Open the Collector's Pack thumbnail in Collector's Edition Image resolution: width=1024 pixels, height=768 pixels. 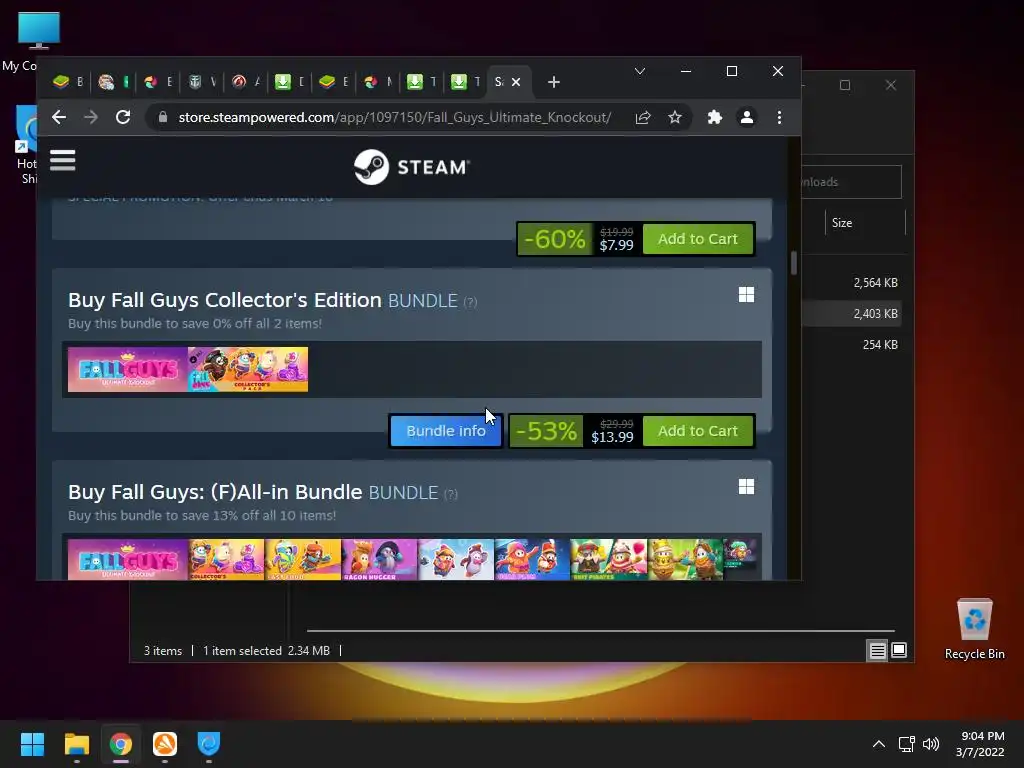(248, 370)
